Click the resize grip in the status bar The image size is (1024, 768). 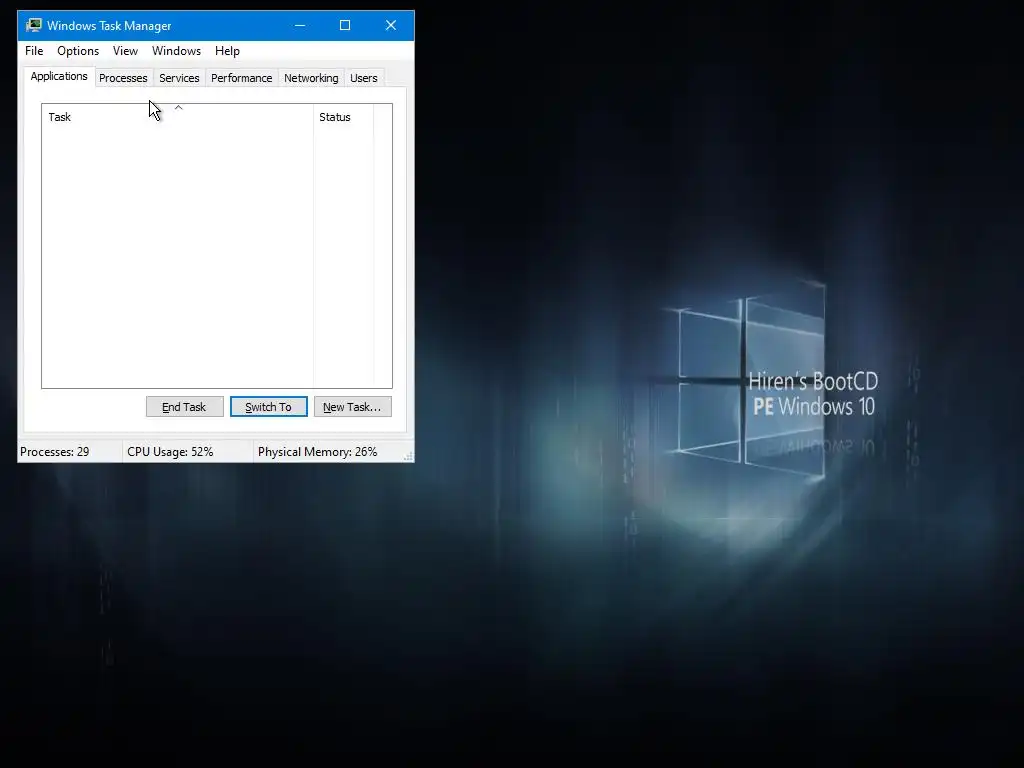[408, 456]
